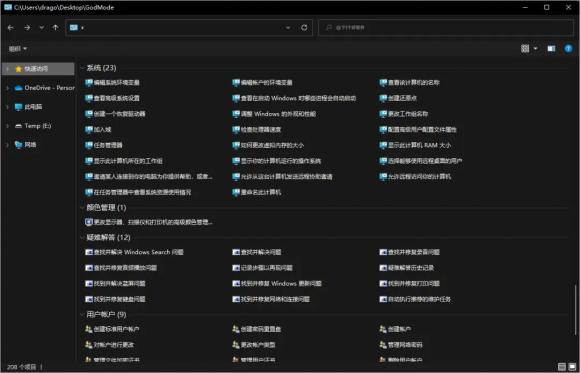The height and width of the screenshot is (373, 580).
Task: Open the 组织 (Organize) dropdown menu
Action: pos(18,49)
